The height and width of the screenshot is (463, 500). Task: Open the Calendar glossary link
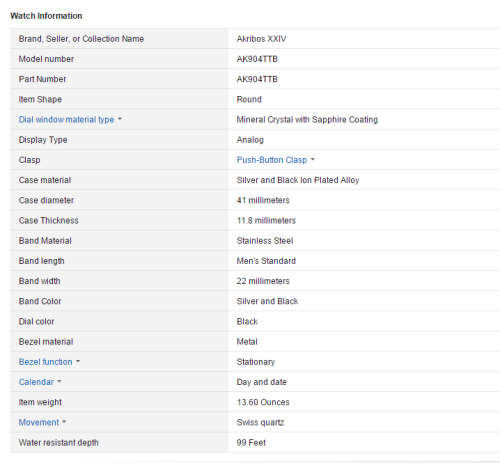(36, 382)
